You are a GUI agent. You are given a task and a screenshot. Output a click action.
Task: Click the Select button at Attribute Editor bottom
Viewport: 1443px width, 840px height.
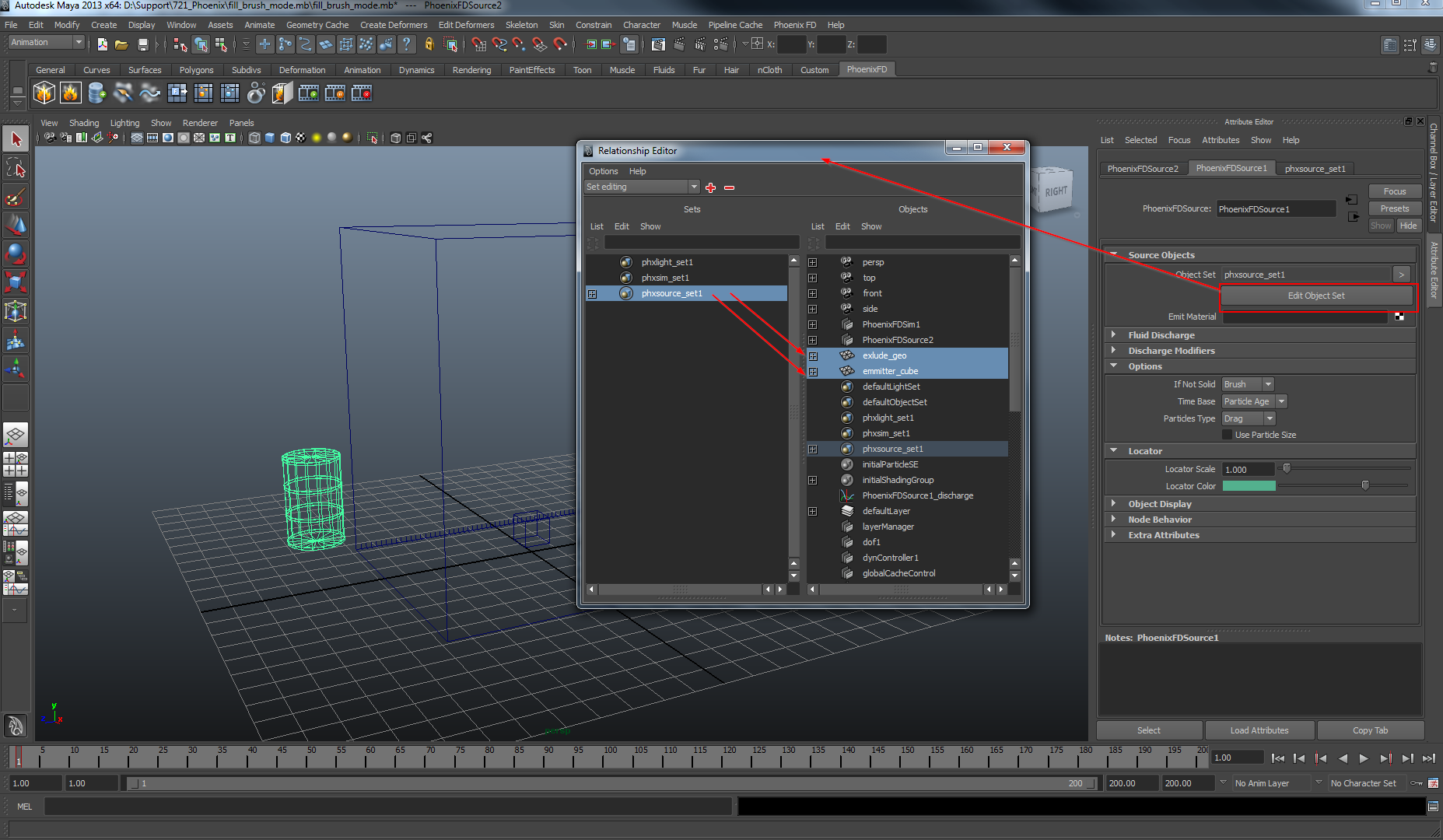tap(1149, 730)
